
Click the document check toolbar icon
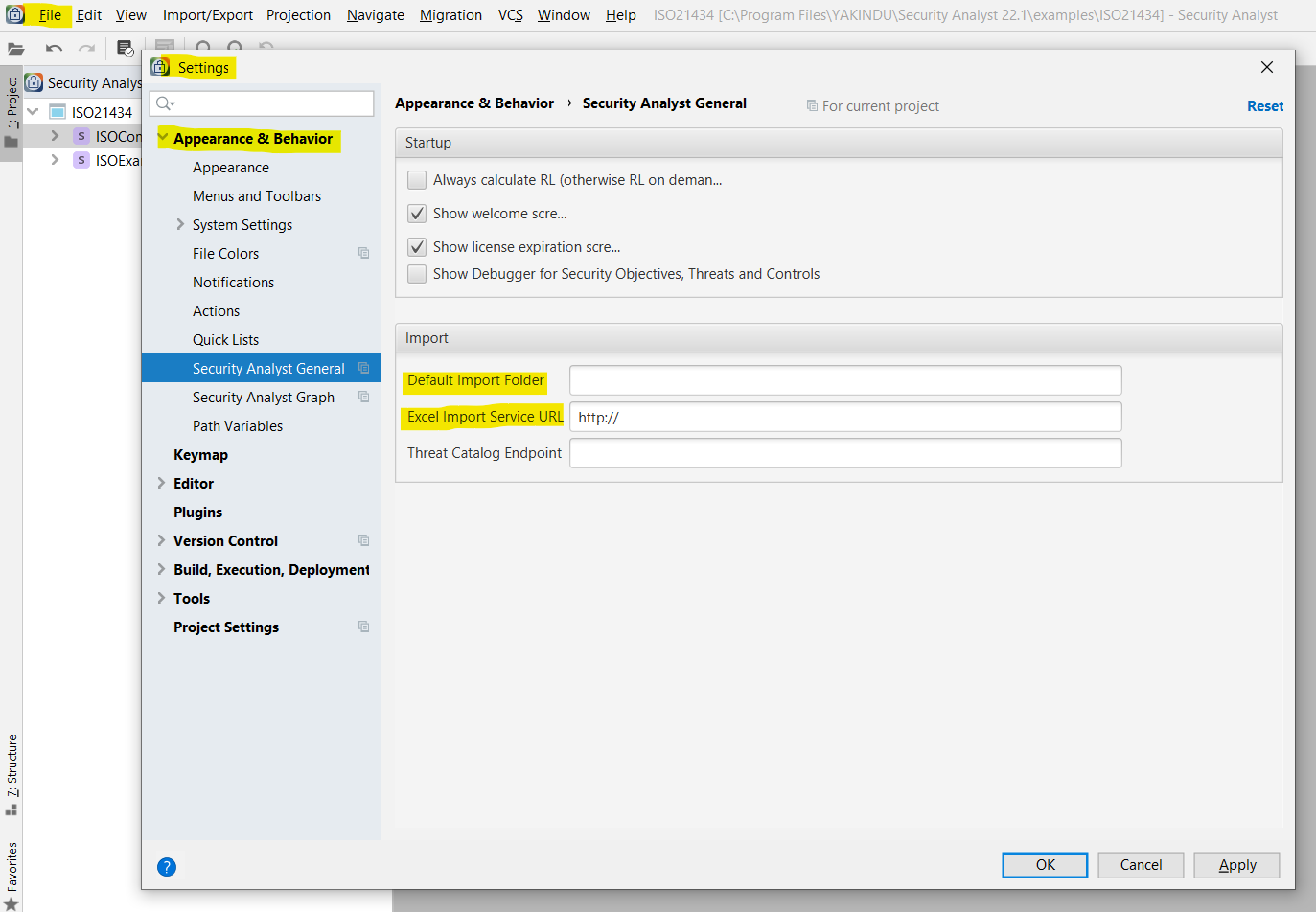(125, 48)
